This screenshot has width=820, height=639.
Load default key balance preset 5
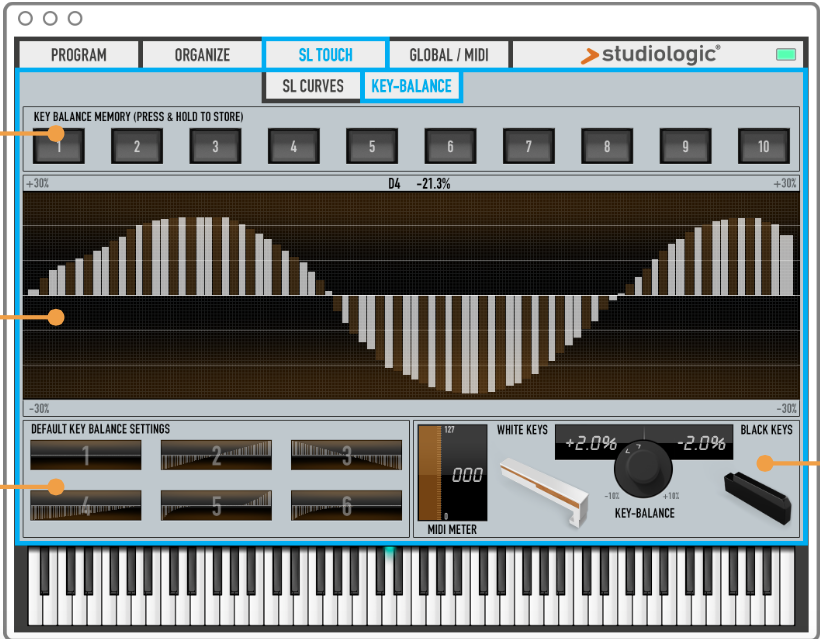[216, 505]
